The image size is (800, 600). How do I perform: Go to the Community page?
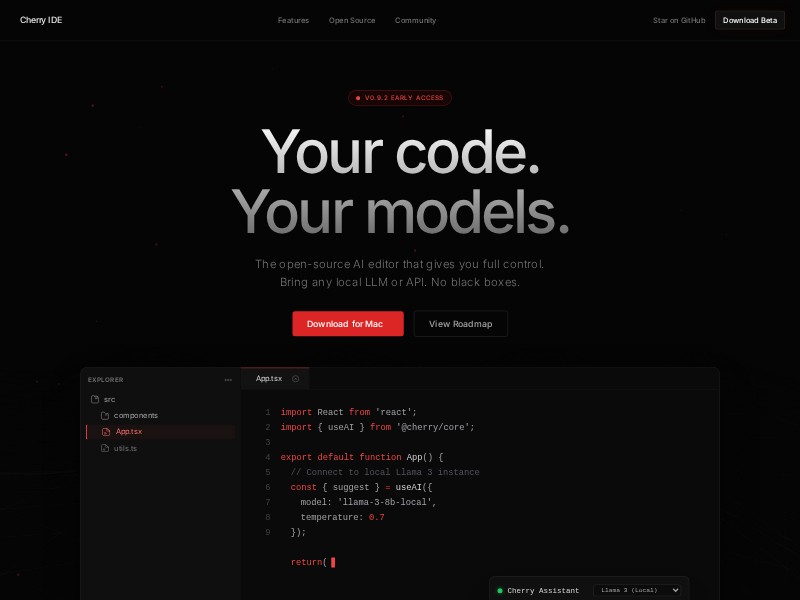click(x=415, y=20)
